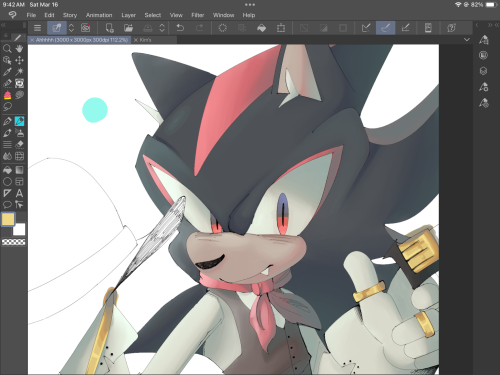Collapse the left palette with double arrows

pos(3,25)
